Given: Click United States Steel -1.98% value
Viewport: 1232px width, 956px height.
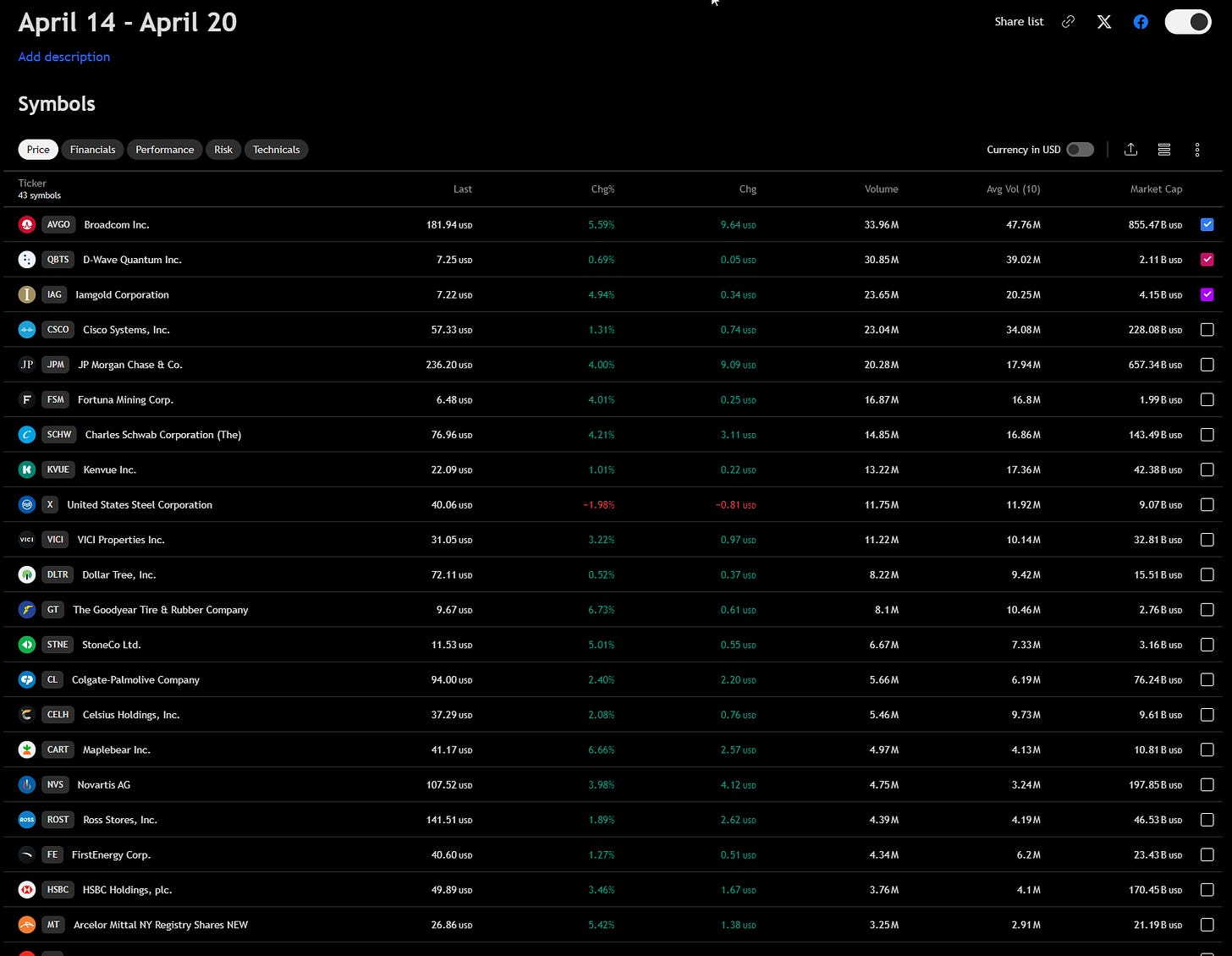Looking at the screenshot, I should (598, 505).
